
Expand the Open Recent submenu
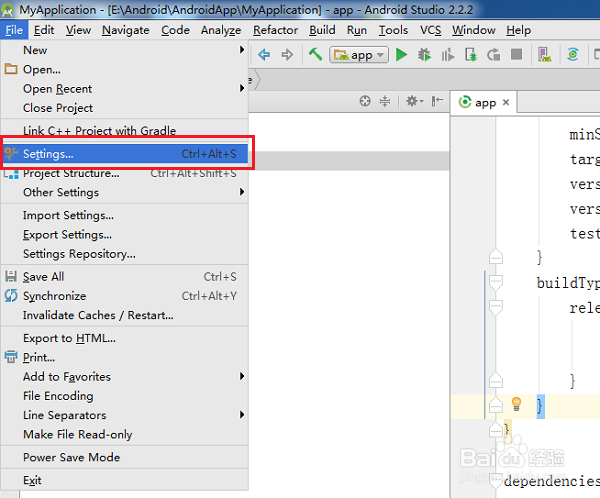125,88
